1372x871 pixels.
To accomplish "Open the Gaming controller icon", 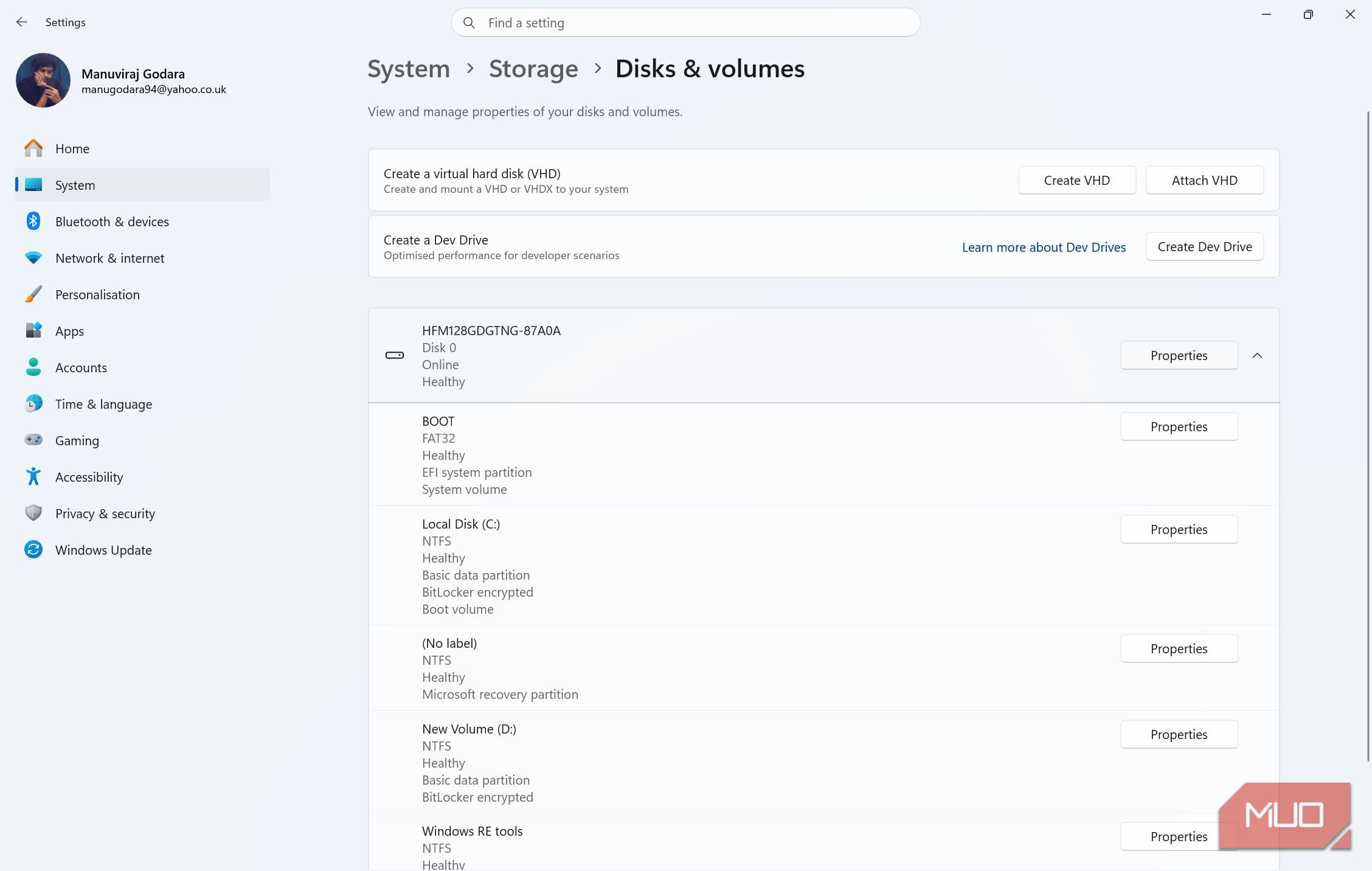I will coord(33,440).
